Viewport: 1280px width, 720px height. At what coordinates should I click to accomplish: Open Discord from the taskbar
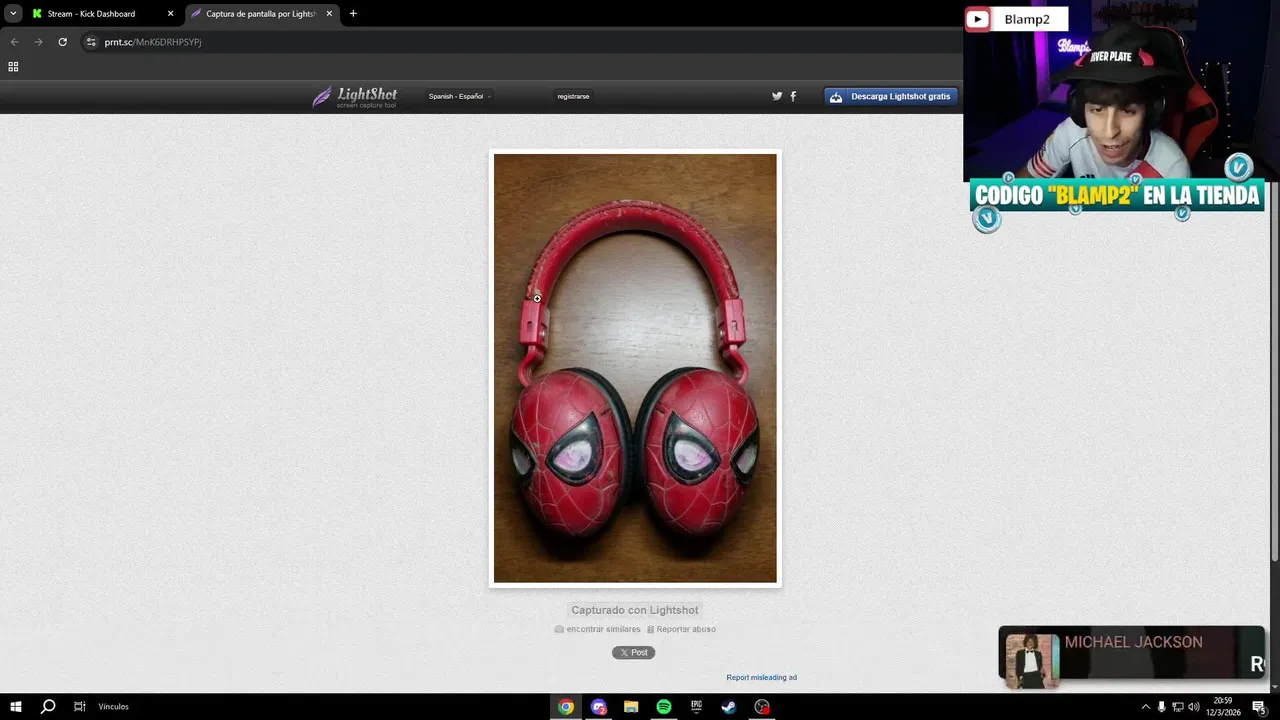tap(599, 707)
